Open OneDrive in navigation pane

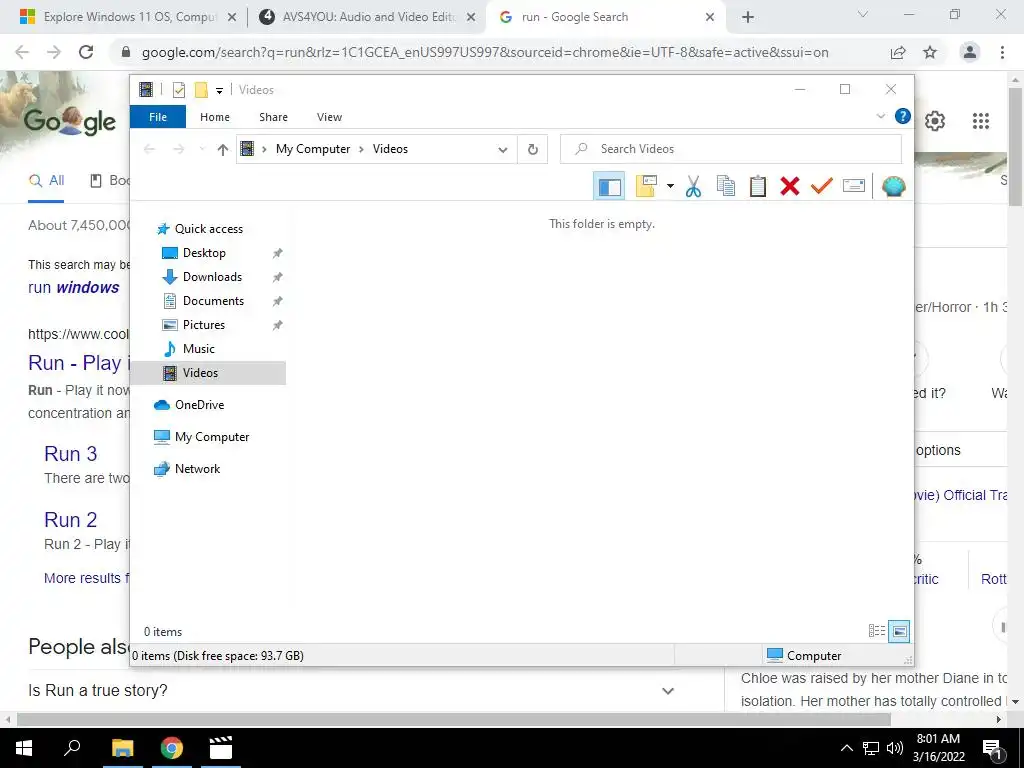coord(199,405)
